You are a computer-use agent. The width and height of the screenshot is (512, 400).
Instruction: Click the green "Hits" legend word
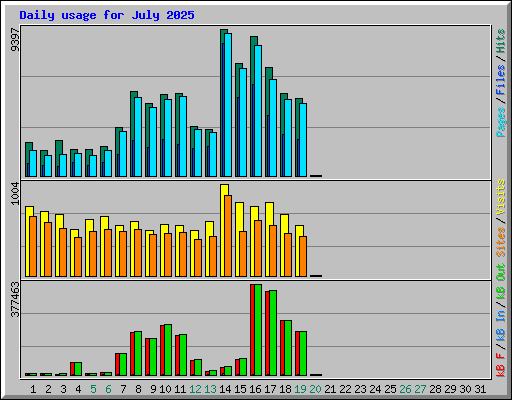point(501,41)
